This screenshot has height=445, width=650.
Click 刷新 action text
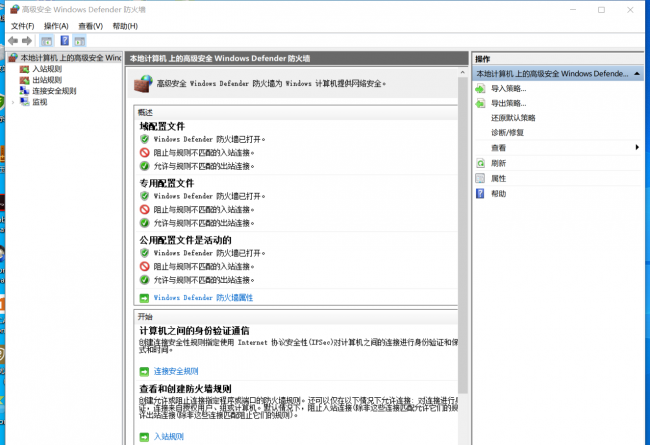point(499,163)
